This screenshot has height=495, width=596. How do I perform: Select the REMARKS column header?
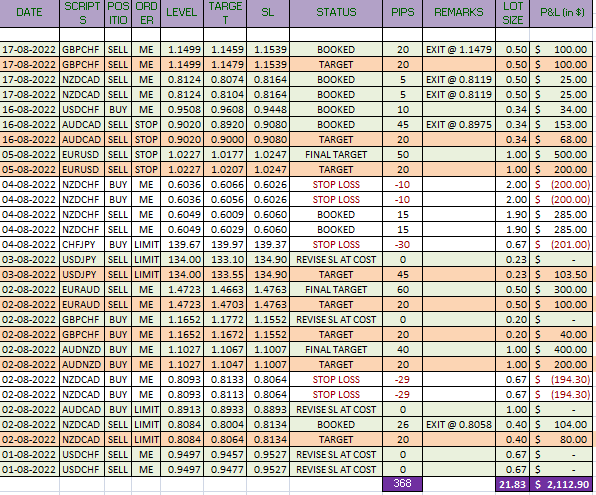pos(459,13)
